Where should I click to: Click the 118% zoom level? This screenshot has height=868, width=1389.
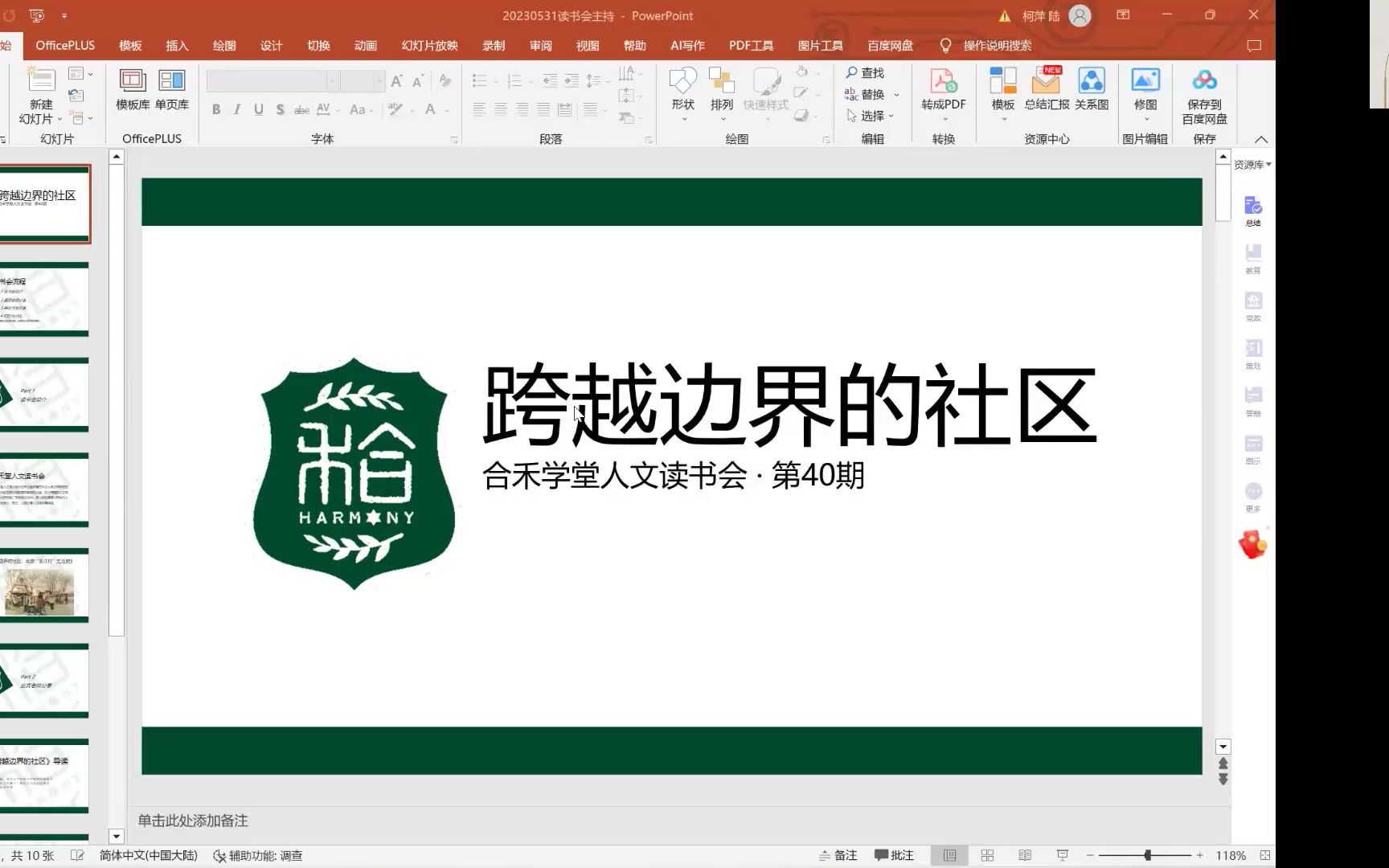click(x=1231, y=855)
